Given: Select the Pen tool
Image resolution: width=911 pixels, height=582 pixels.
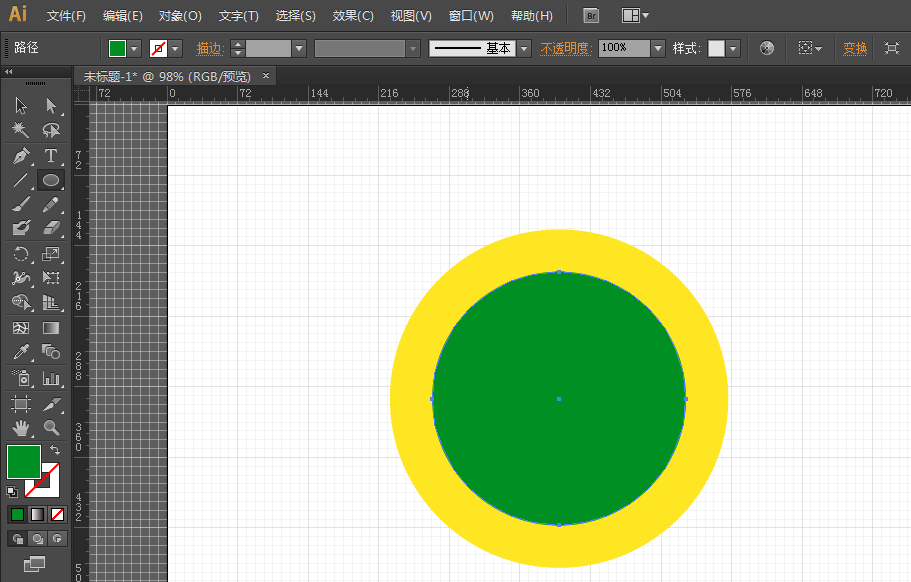Looking at the screenshot, I should coord(20,156).
